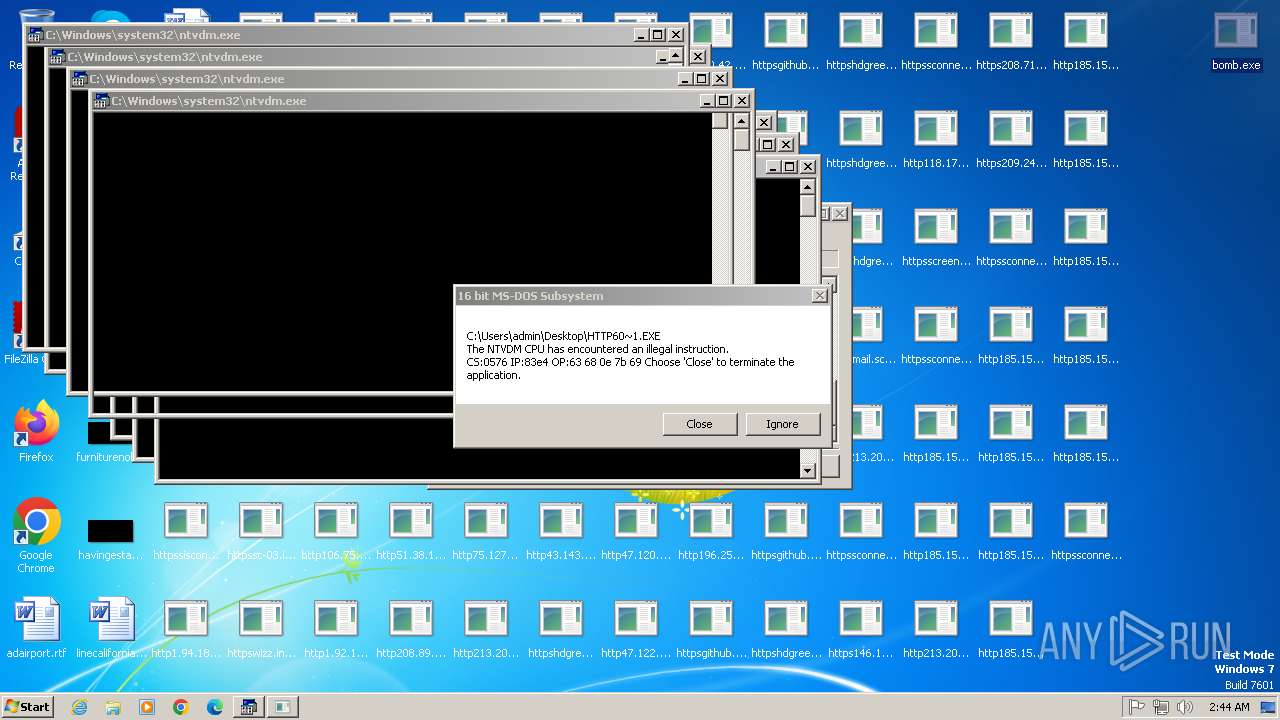Select the havingesta... black thumbnail file
This screenshot has width=1280, height=720.
[x=111, y=538]
